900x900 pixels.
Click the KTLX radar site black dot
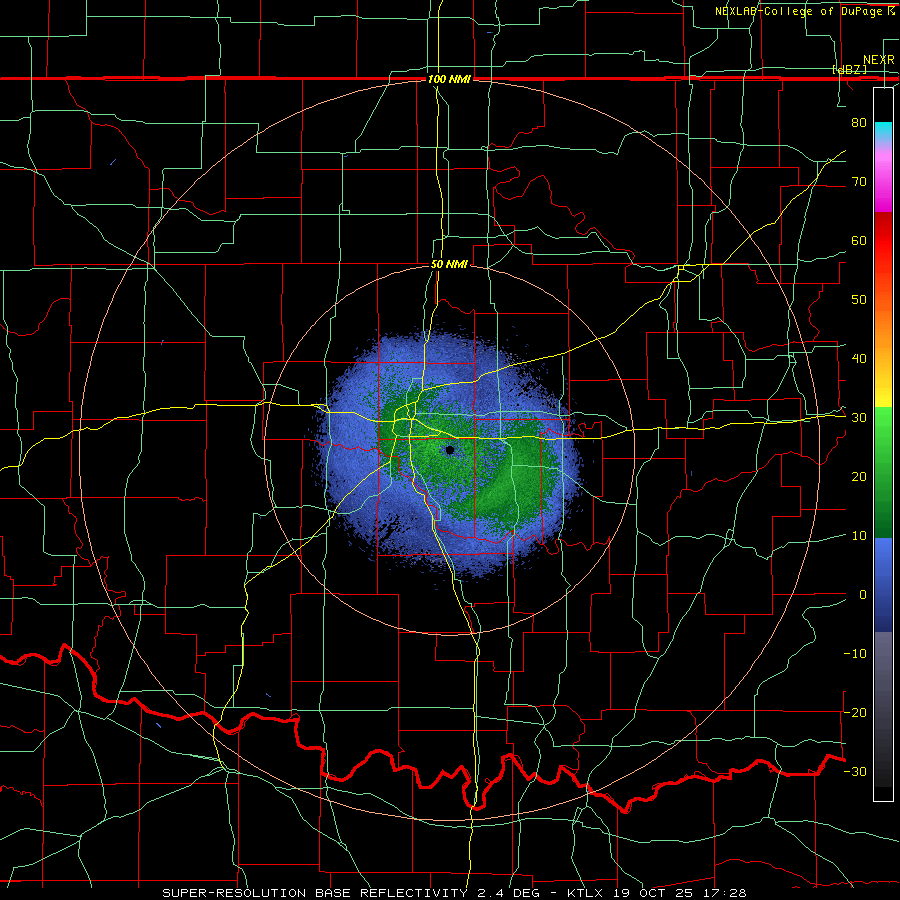[450, 450]
